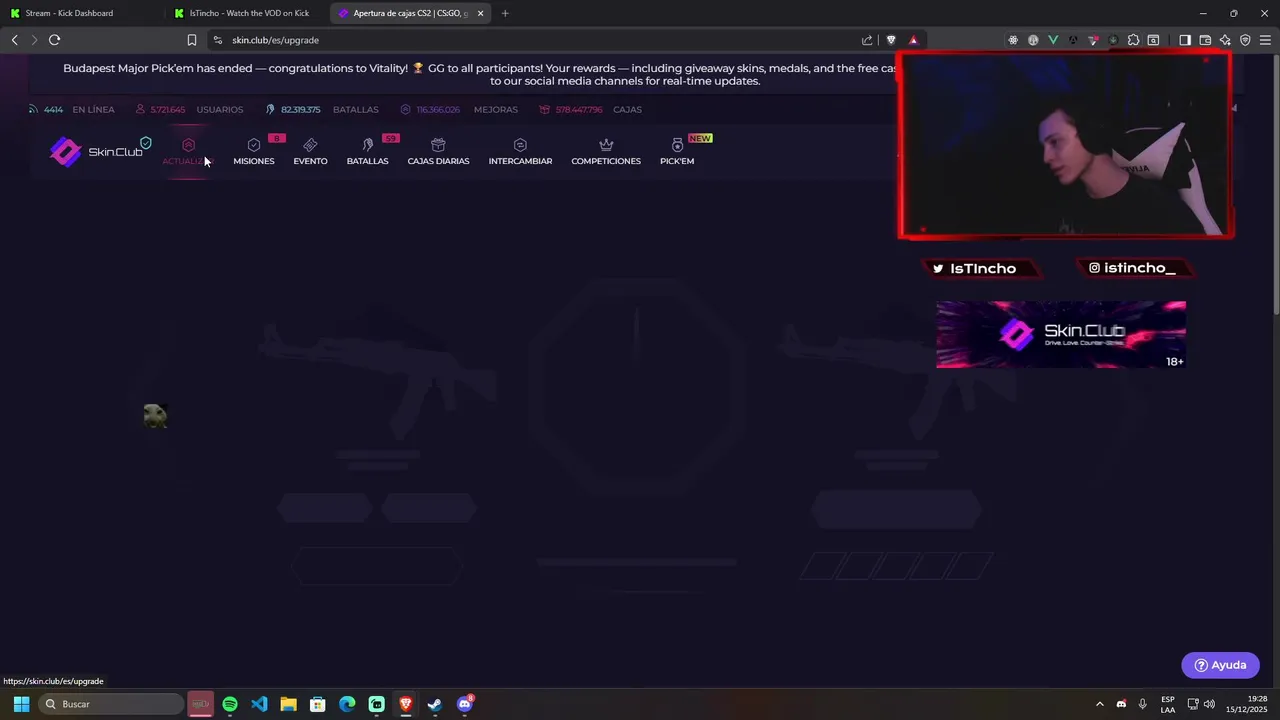The image size is (1280, 720).
Task: Open the Misiones navigation item
Action: (x=254, y=152)
